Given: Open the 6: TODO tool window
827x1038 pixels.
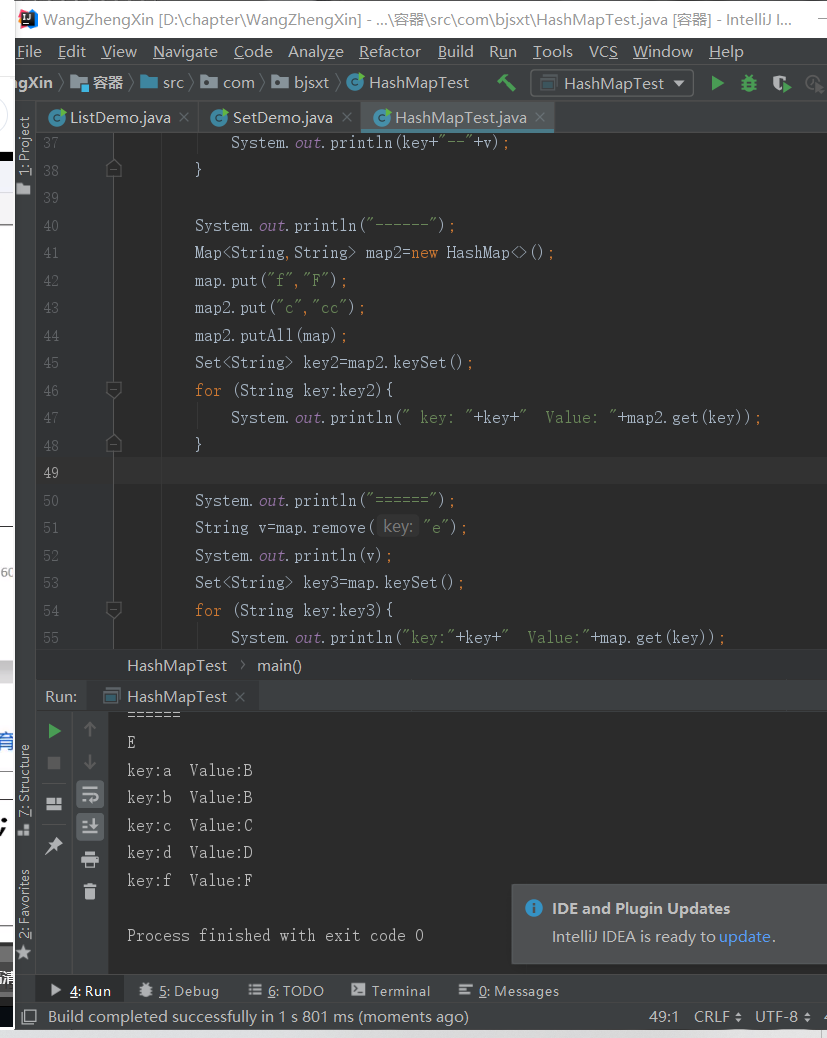Looking at the screenshot, I should coord(286,990).
